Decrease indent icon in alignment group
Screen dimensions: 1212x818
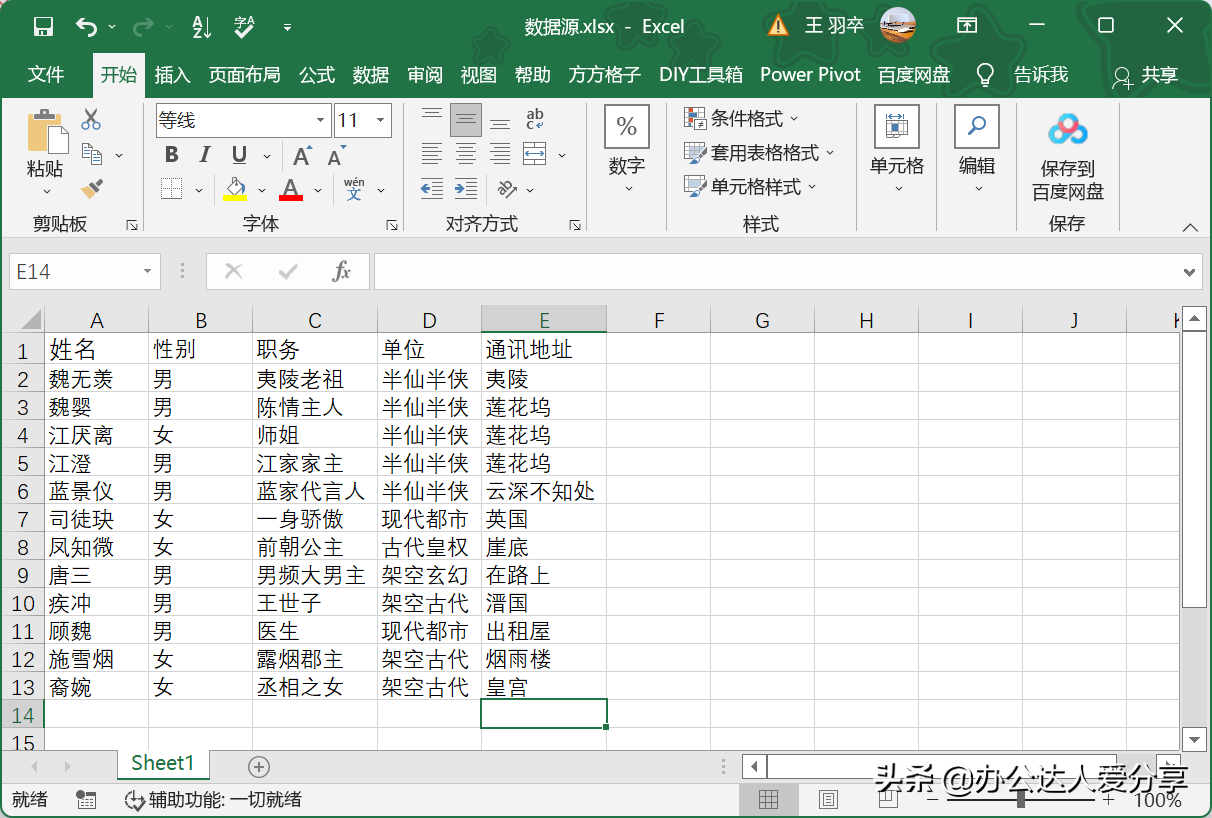[431, 188]
